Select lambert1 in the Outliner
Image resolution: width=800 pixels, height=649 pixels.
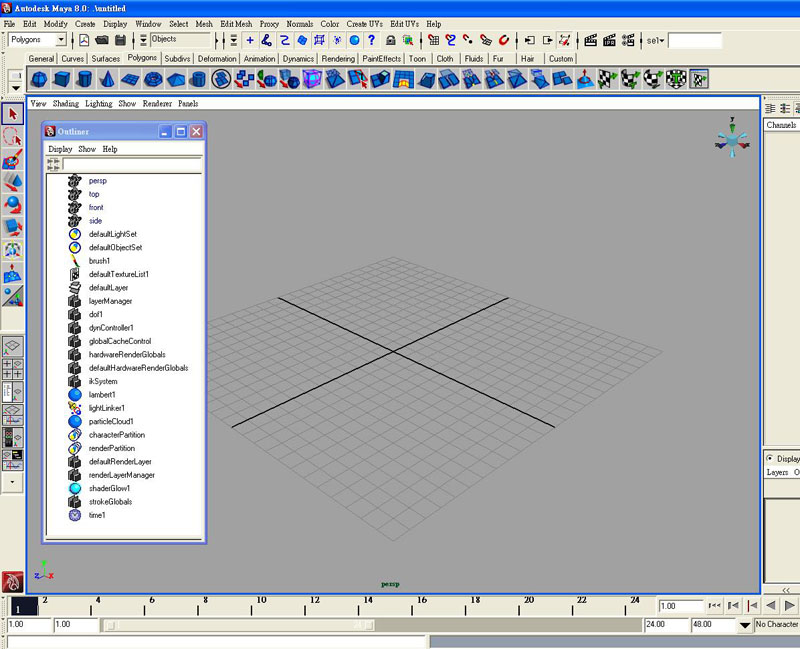coord(102,394)
